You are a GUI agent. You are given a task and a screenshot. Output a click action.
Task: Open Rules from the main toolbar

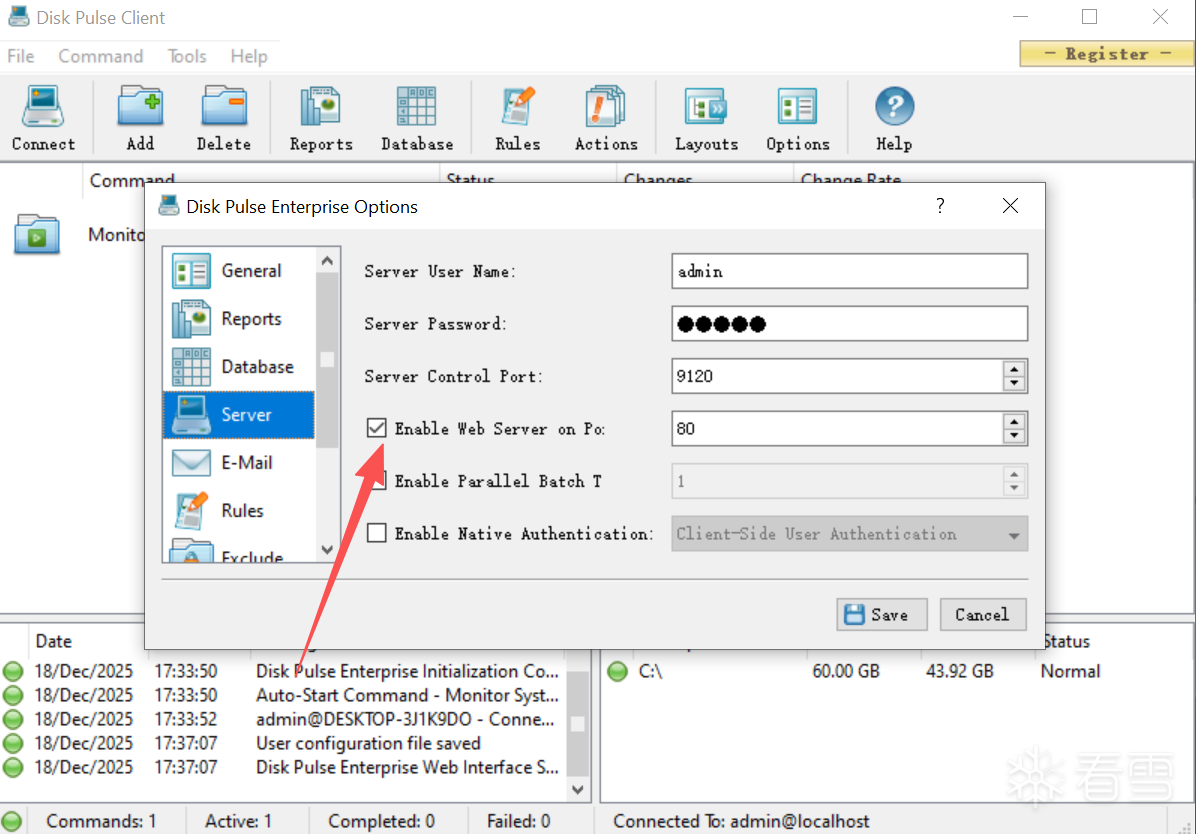pyautogui.click(x=517, y=119)
